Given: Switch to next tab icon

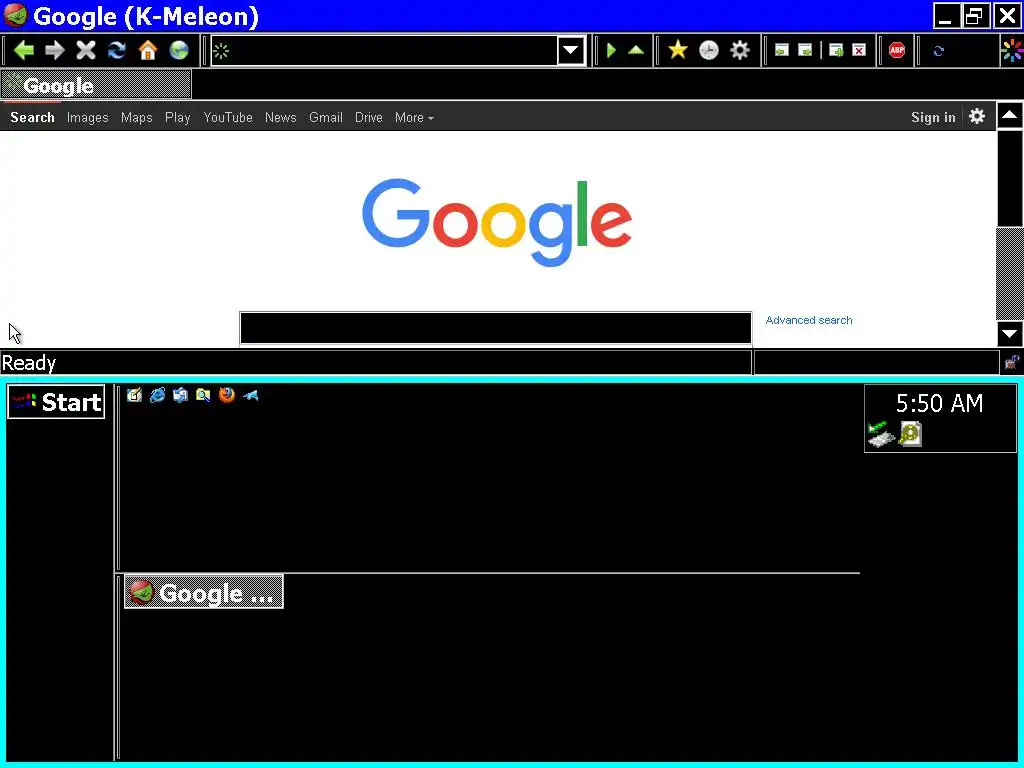Looking at the screenshot, I should tap(805, 50).
